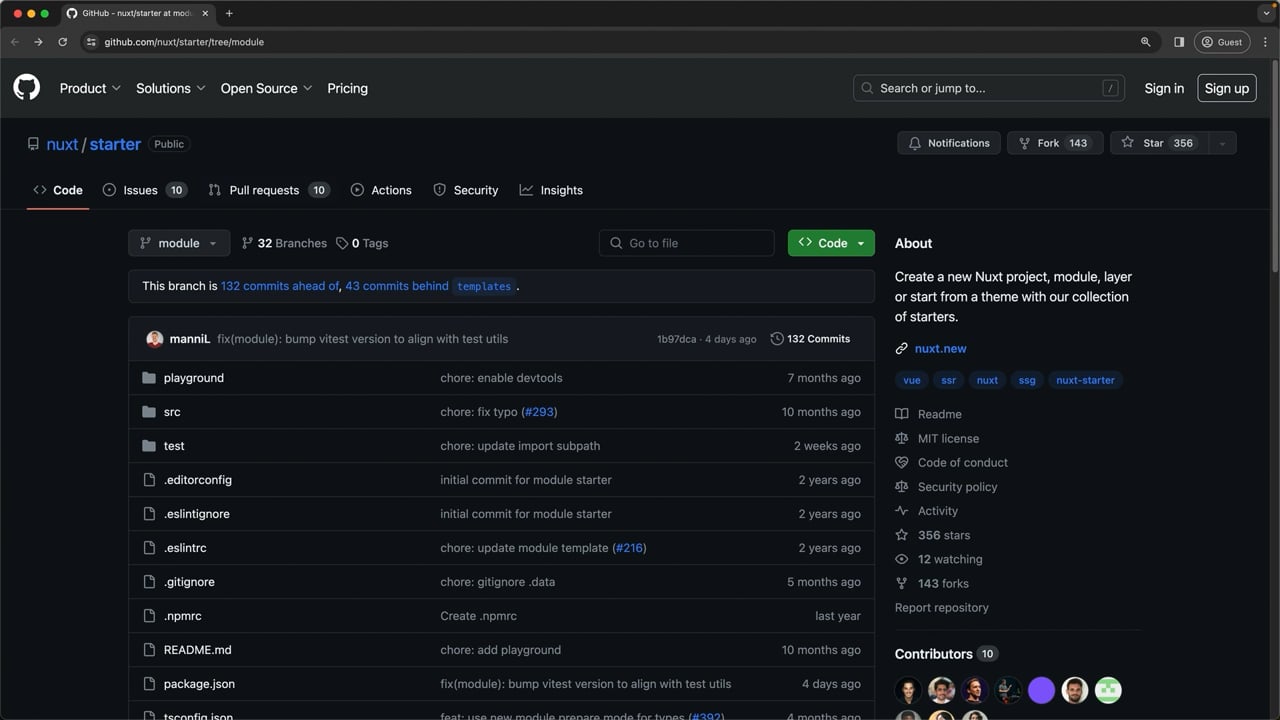Click the zoom magnifier icon in the address bar

[1146, 42]
